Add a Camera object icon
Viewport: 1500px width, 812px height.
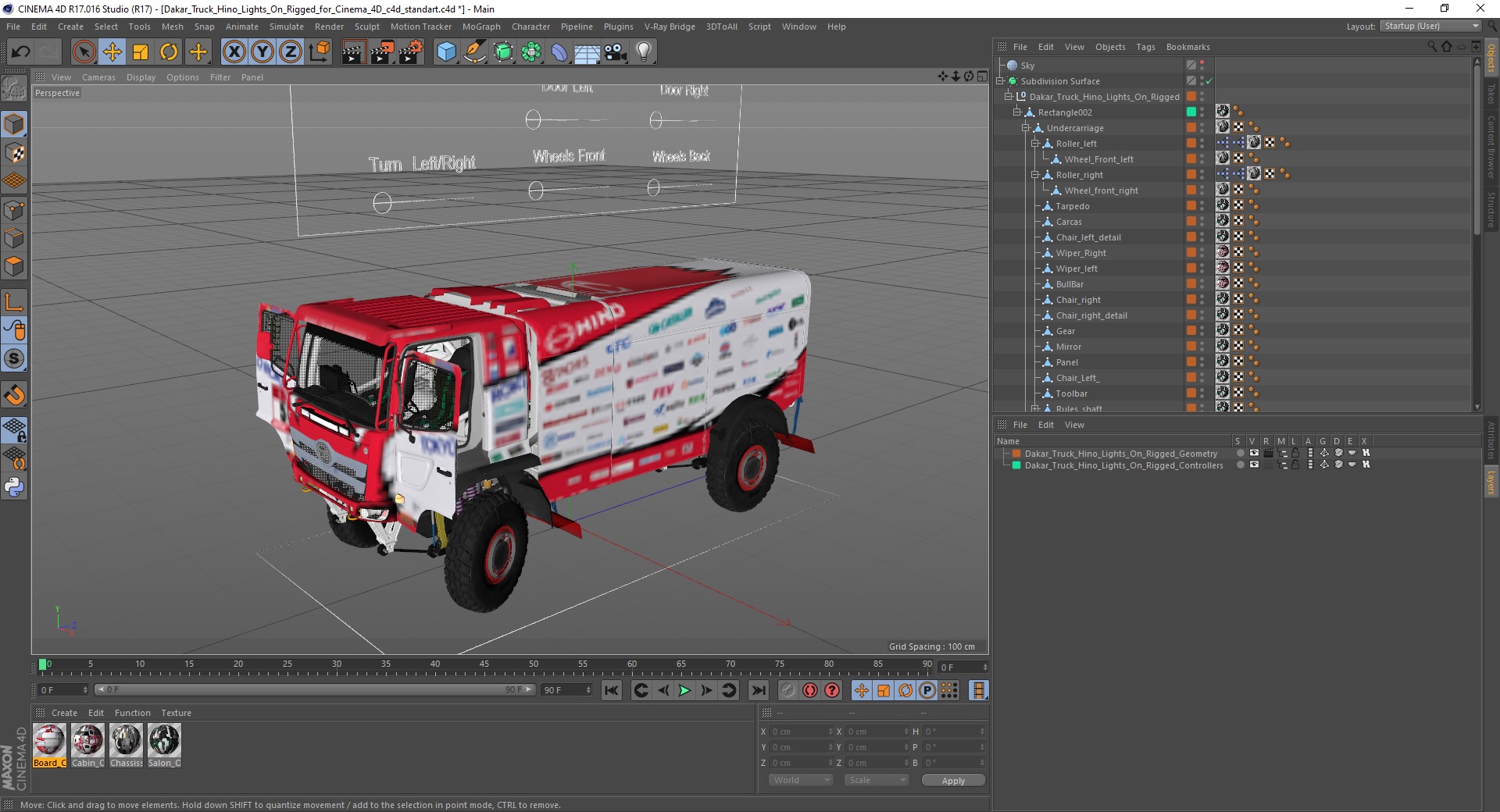pyautogui.click(x=616, y=52)
